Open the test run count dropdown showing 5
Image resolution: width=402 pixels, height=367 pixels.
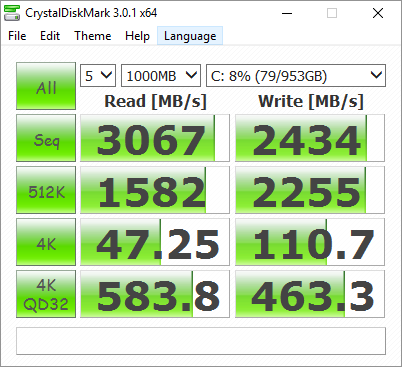[x=98, y=76]
